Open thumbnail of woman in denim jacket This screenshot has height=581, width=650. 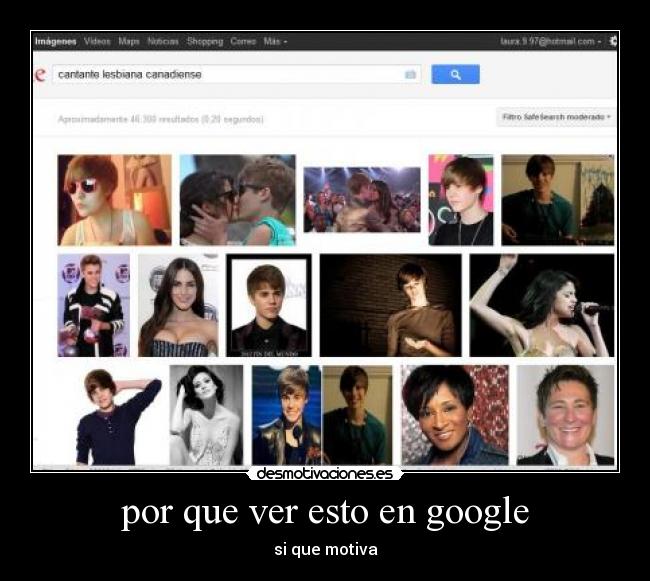tap(455, 415)
